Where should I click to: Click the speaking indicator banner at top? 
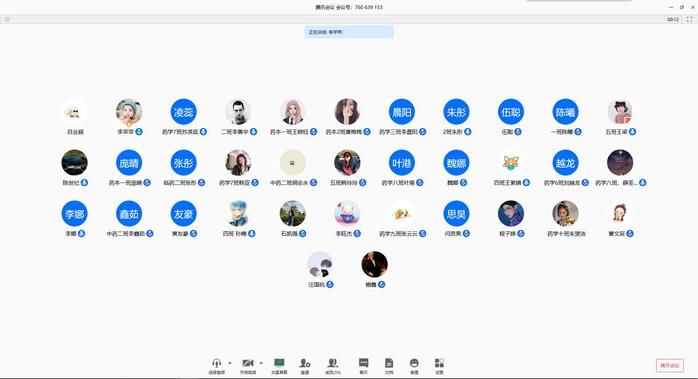(349, 32)
